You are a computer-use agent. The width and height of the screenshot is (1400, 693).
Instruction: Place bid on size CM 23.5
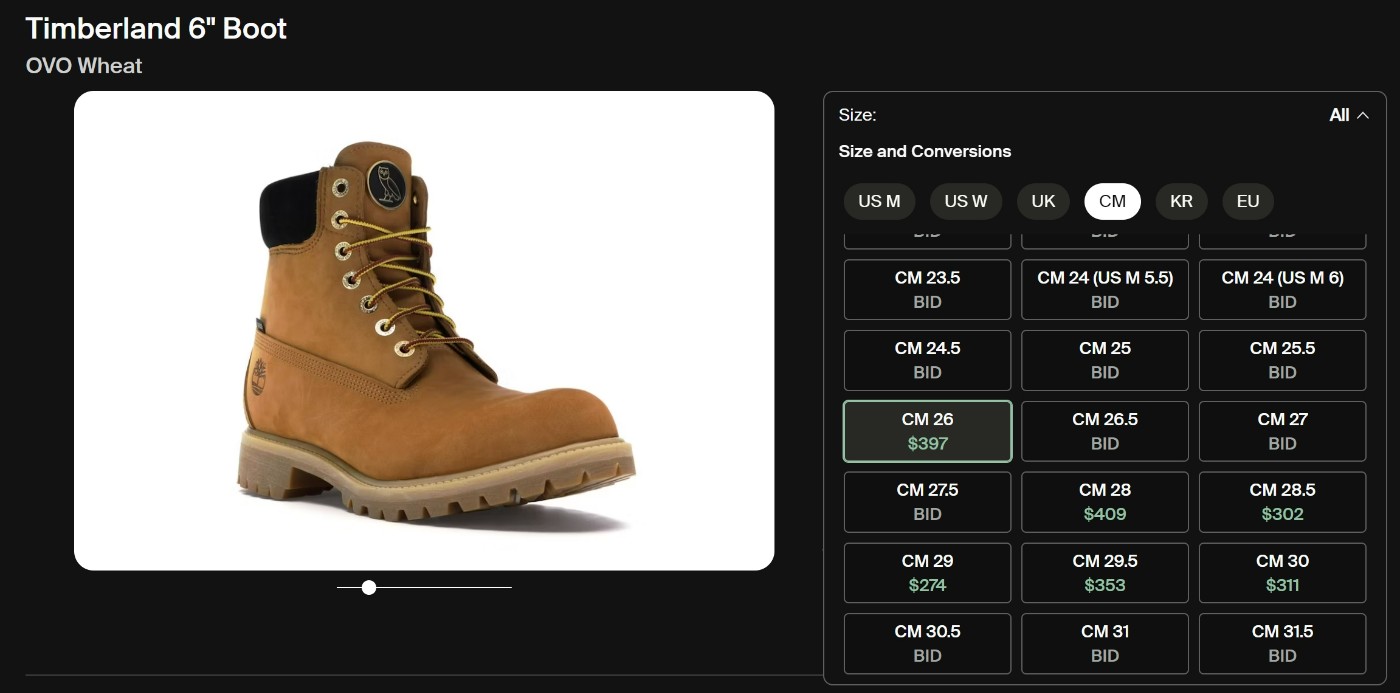927,290
